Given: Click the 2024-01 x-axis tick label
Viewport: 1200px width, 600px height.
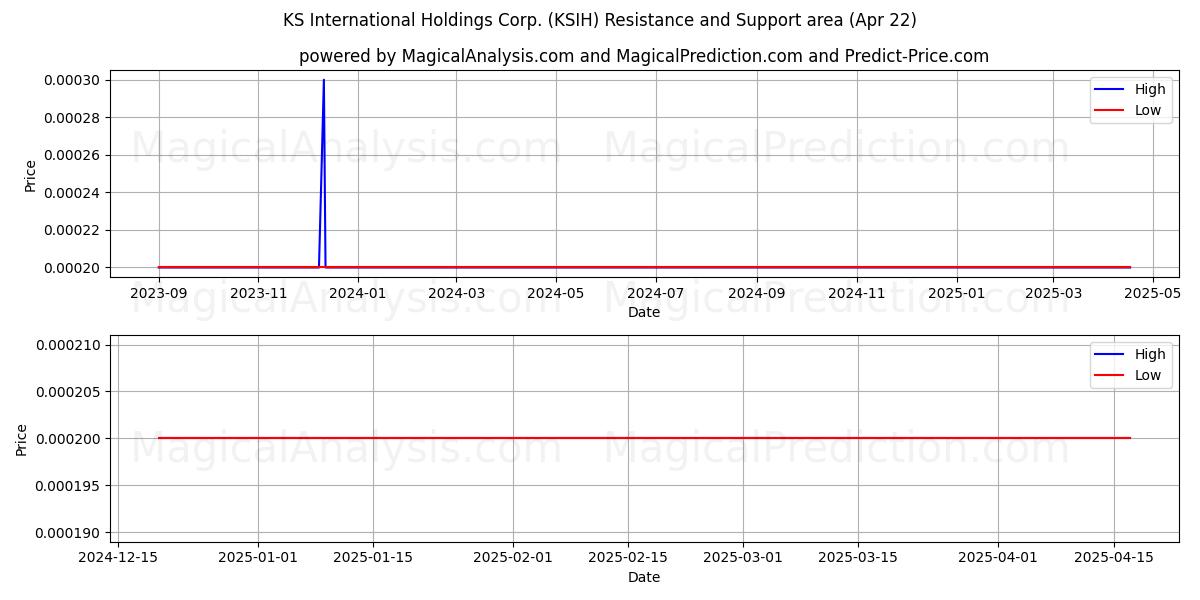Looking at the screenshot, I should 358,293.
